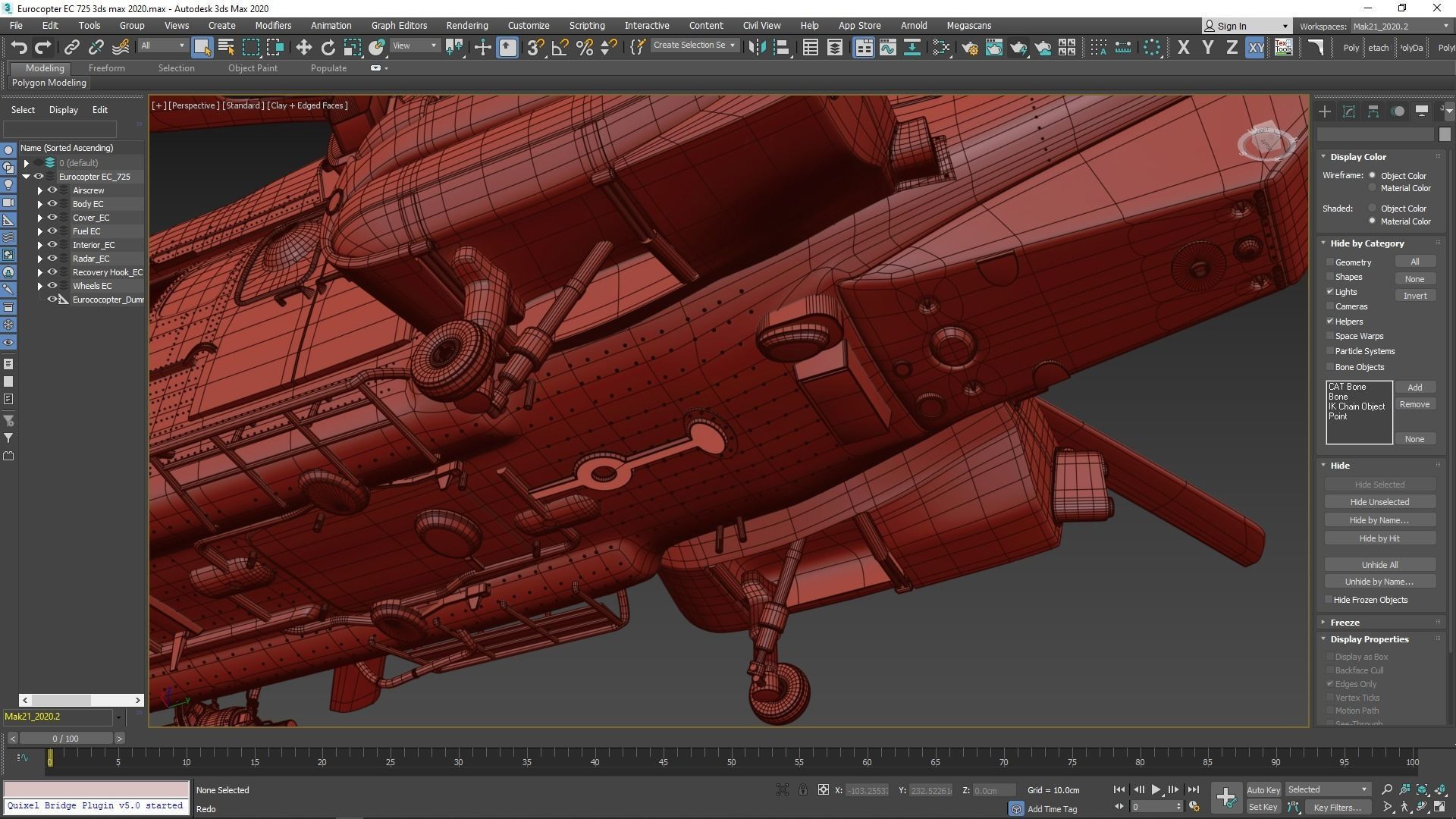Viewport: 1456px width, 819px height.
Task: Switch to the Freeform ribbon tab
Action: pyautogui.click(x=106, y=68)
